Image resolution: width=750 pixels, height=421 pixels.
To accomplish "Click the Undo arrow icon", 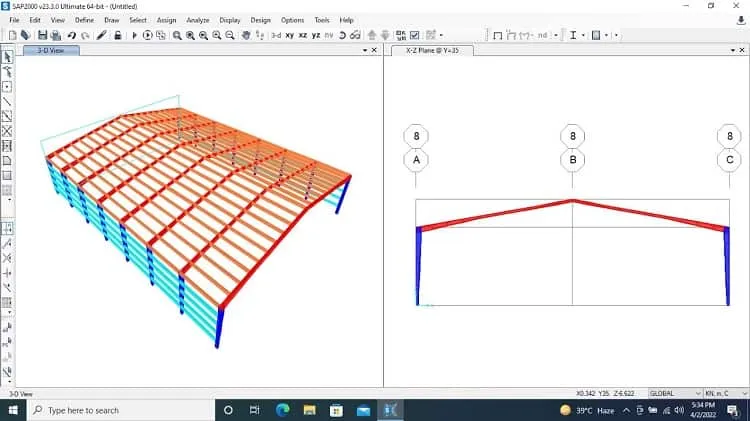I will point(72,35).
